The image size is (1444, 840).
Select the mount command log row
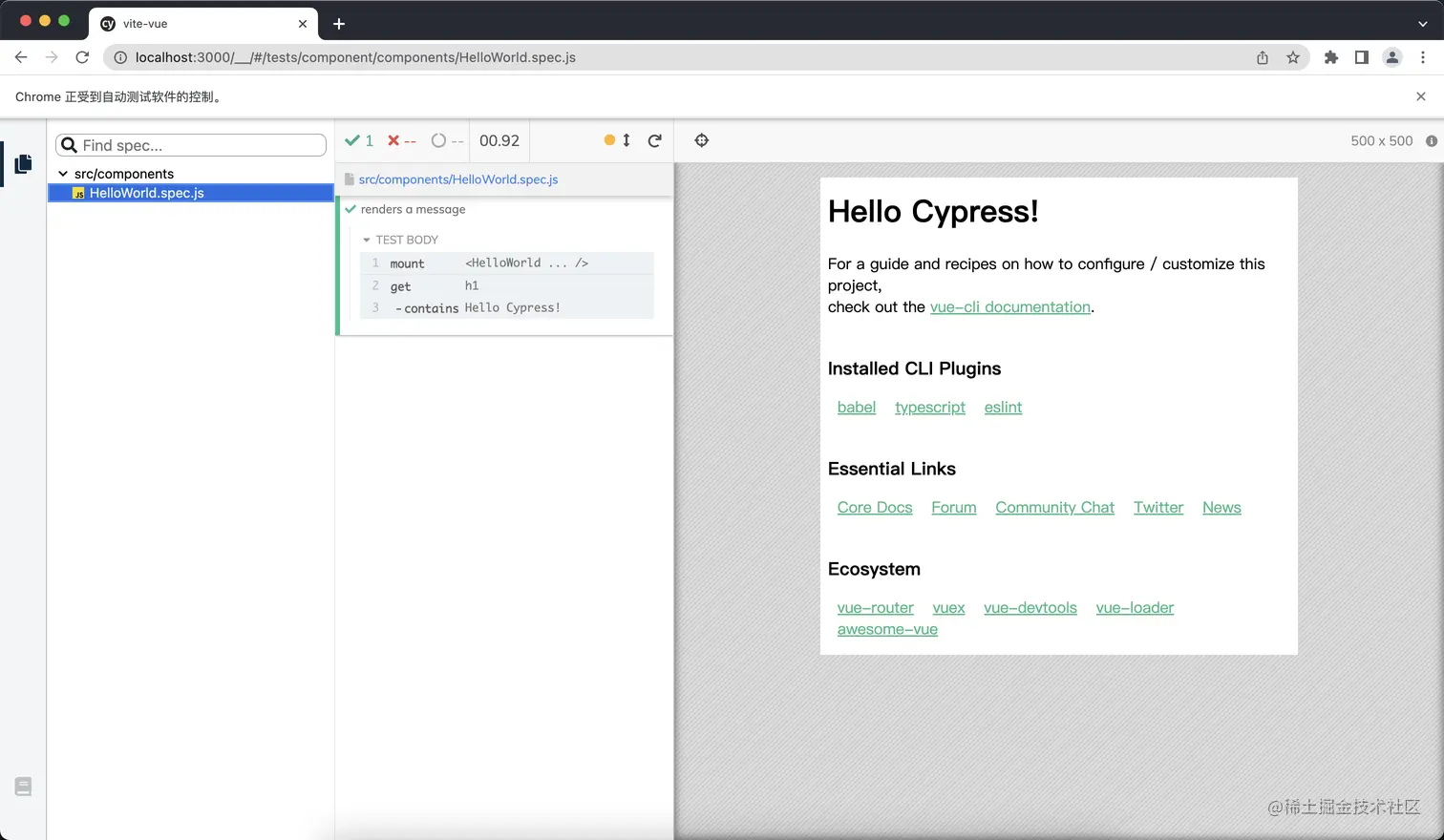click(x=507, y=263)
